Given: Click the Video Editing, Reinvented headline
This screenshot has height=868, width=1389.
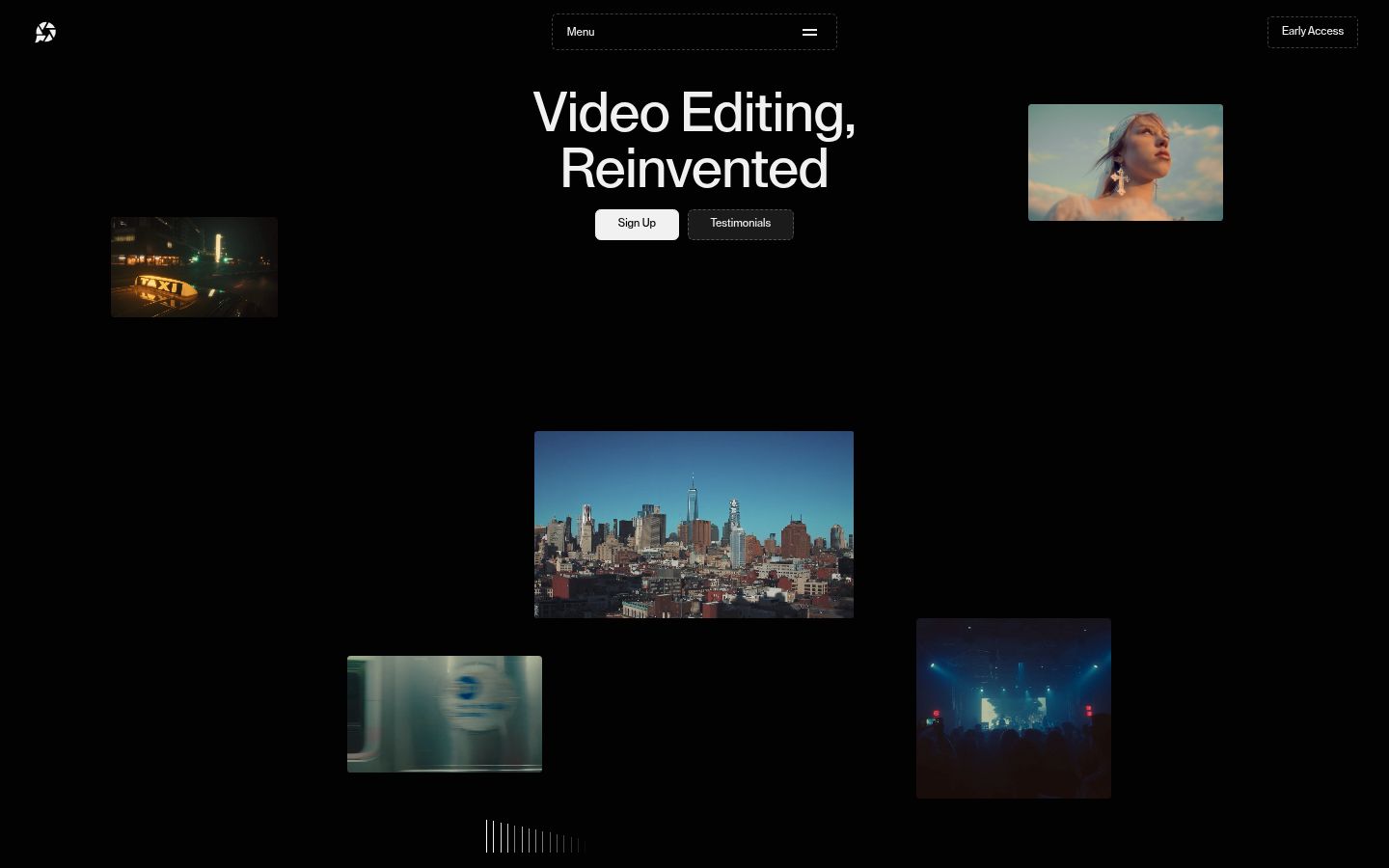Looking at the screenshot, I should pyautogui.click(x=694, y=141).
